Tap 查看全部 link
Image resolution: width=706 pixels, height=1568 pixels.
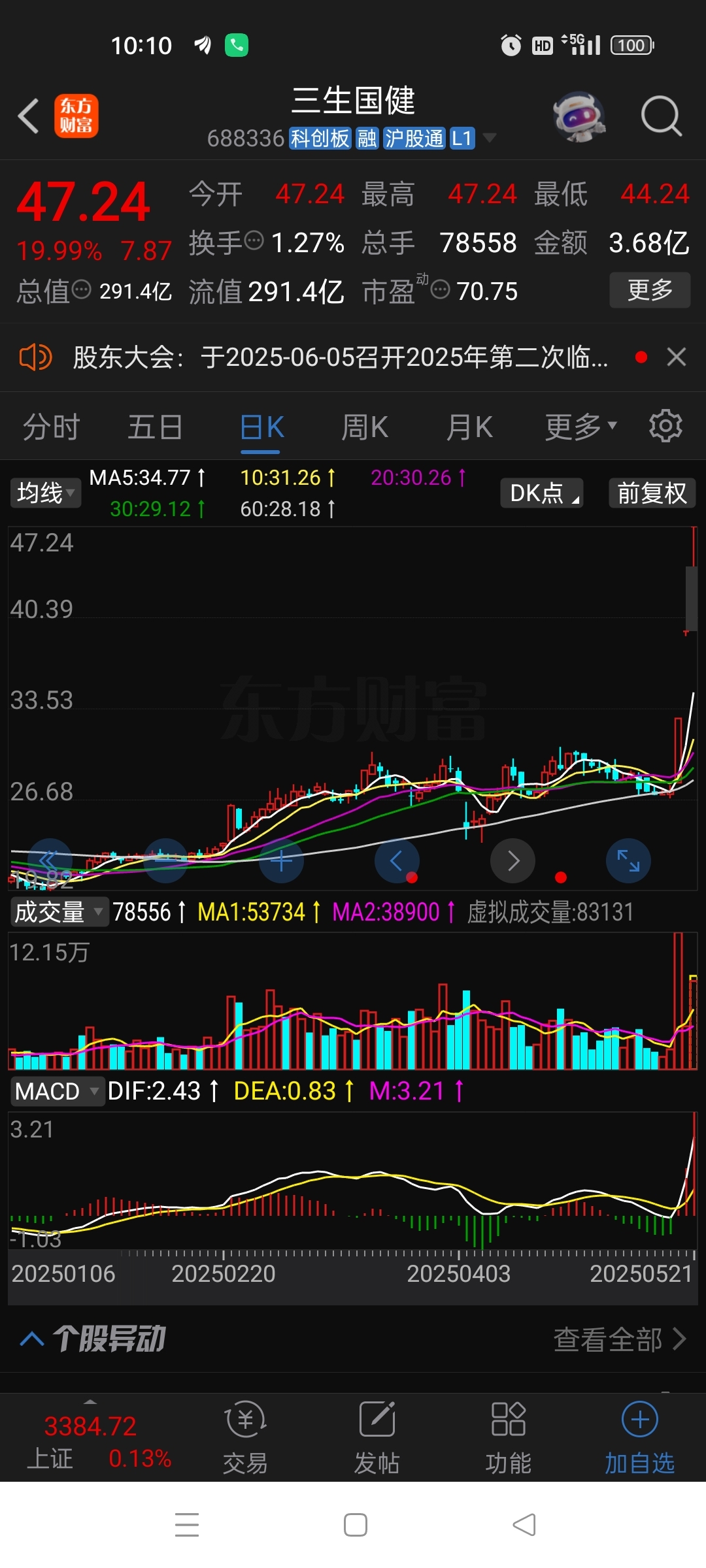point(620,1339)
